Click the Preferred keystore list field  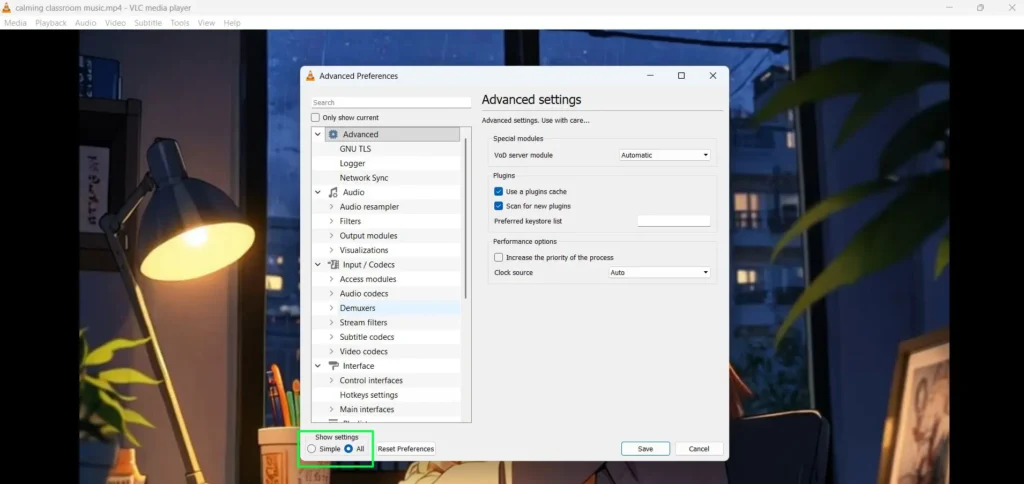pyautogui.click(x=673, y=221)
